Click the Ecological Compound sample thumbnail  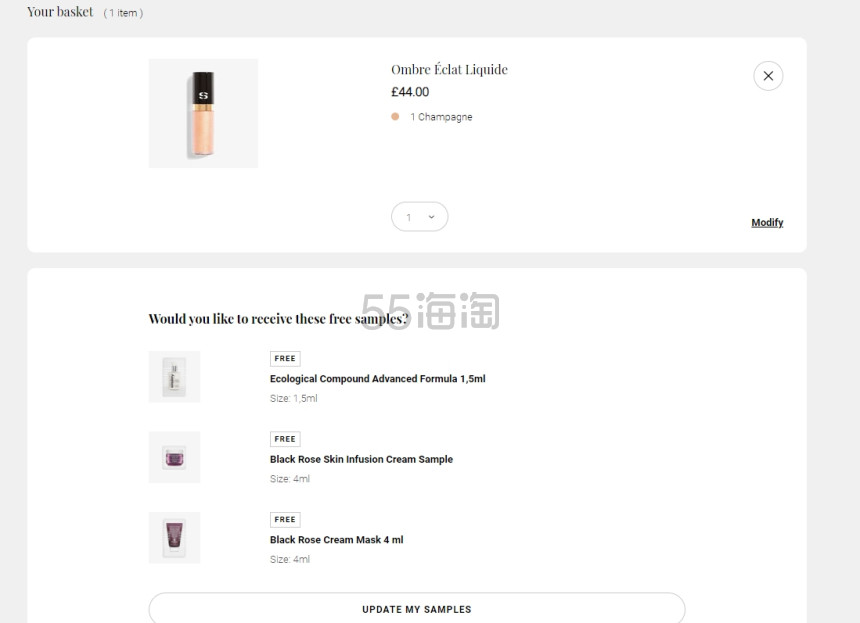tap(174, 376)
